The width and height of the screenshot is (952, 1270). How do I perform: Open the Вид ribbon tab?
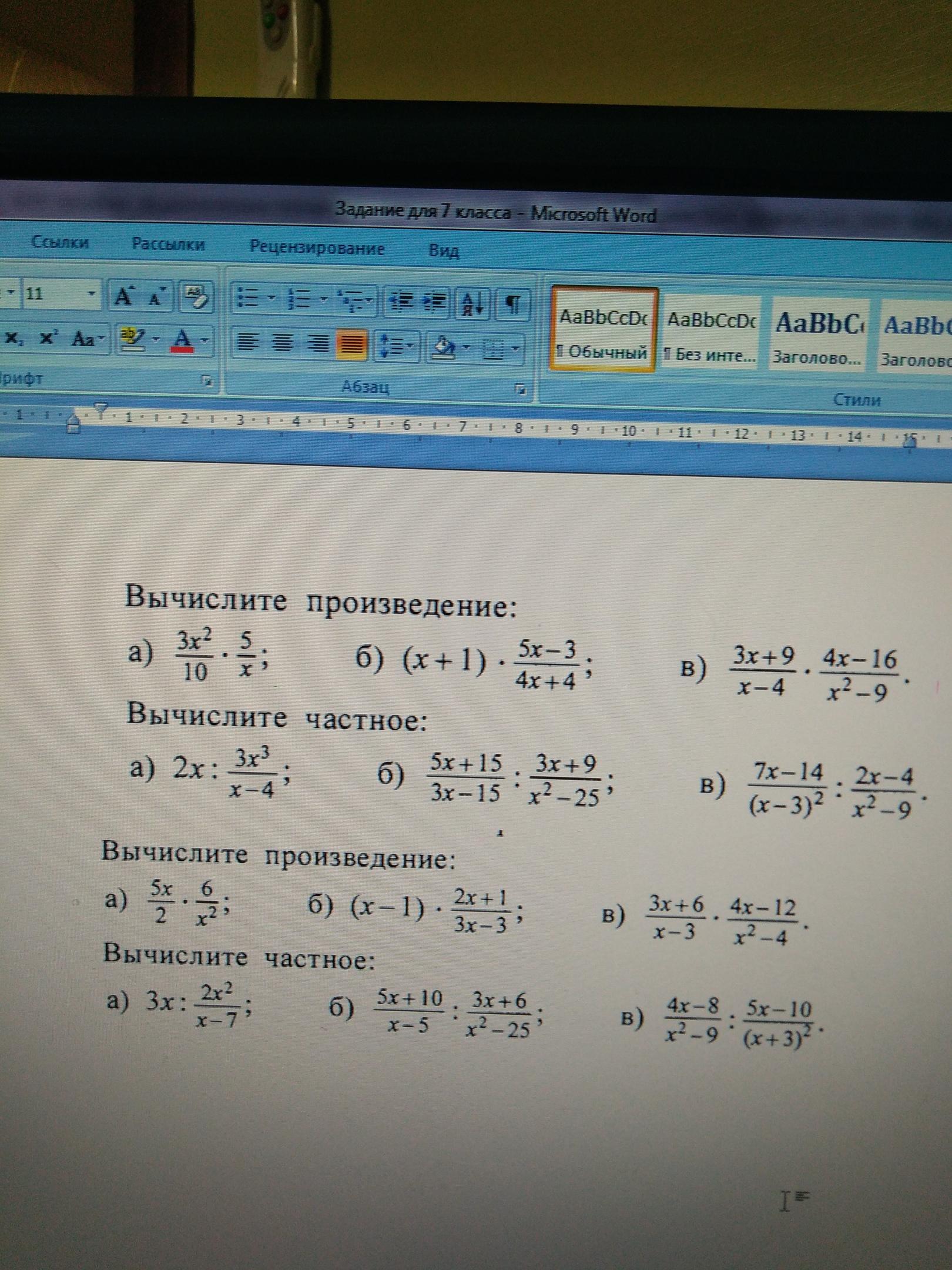point(444,251)
